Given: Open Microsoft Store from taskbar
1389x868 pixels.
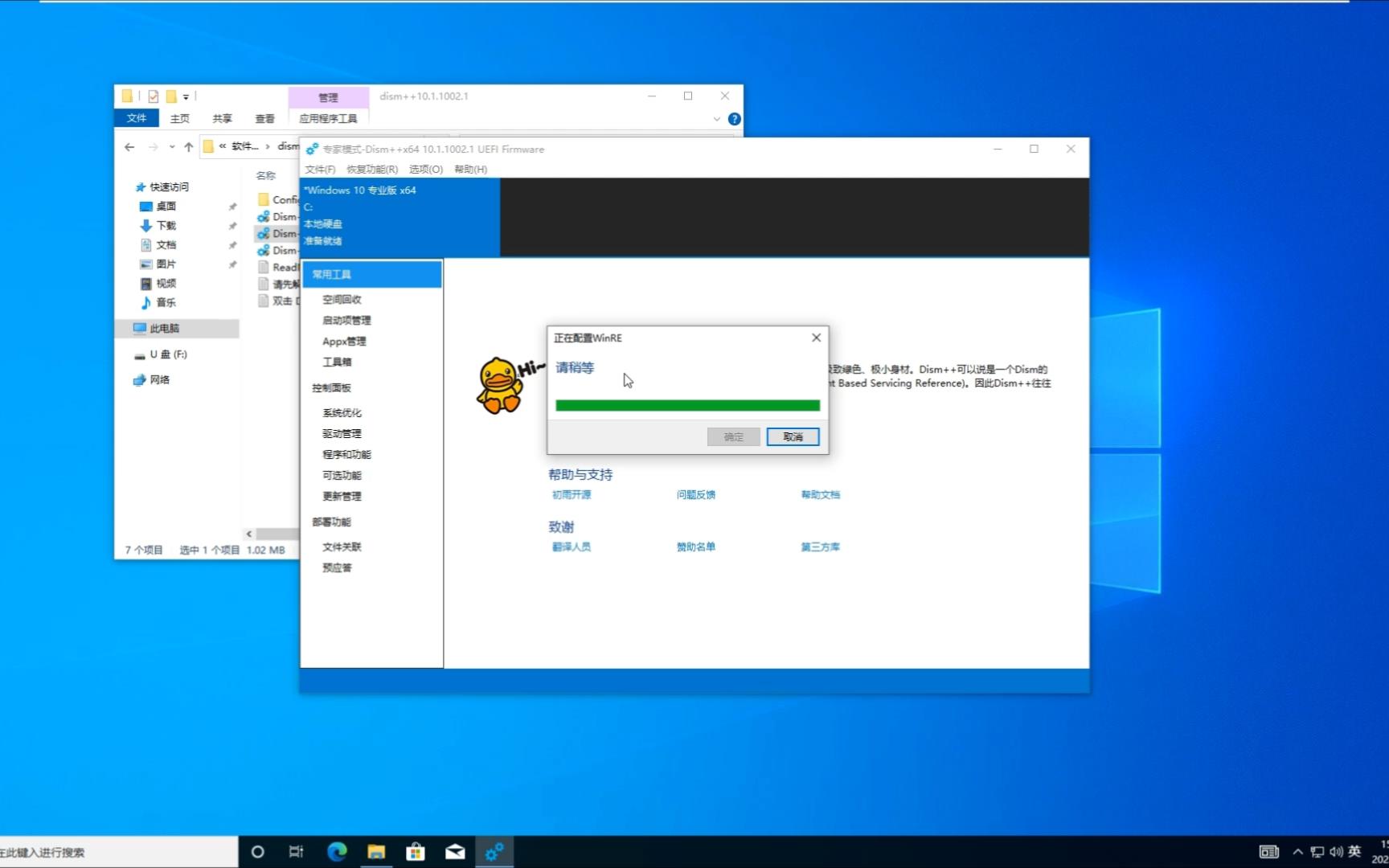Looking at the screenshot, I should (416, 852).
